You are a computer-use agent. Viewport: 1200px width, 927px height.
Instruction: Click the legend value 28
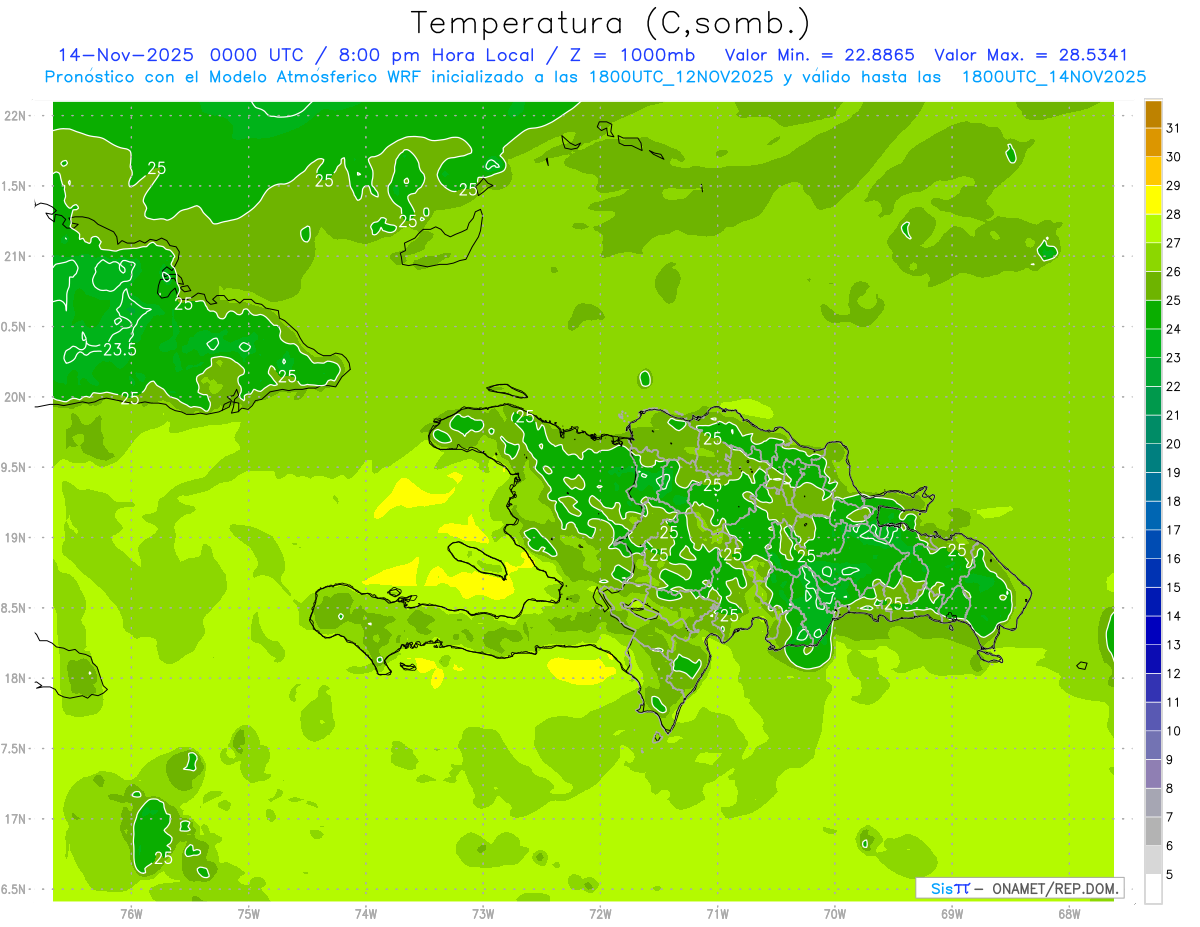(x=1173, y=215)
